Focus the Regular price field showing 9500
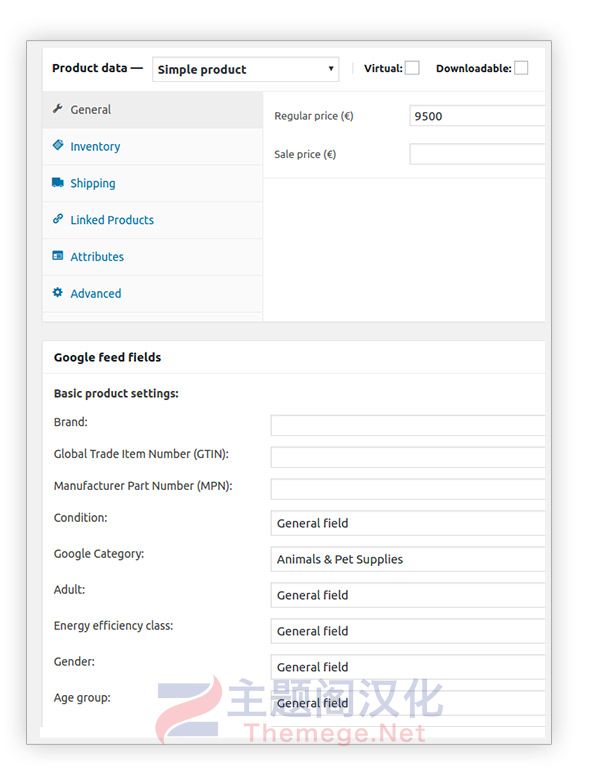 click(x=477, y=116)
